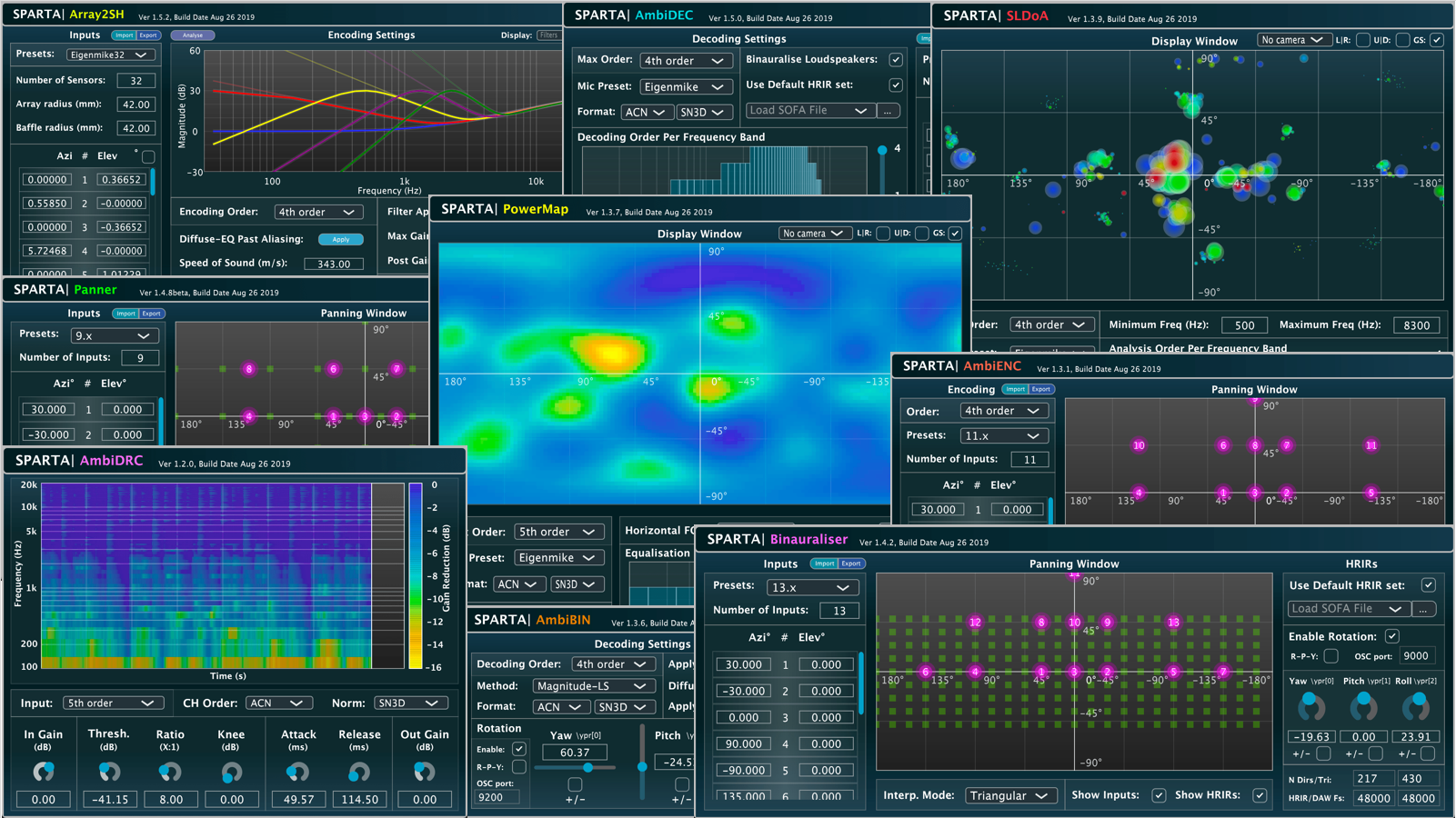
Task: Click the Ratio knob in AmbiDRC
Action: pyautogui.click(x=170, y=772)
